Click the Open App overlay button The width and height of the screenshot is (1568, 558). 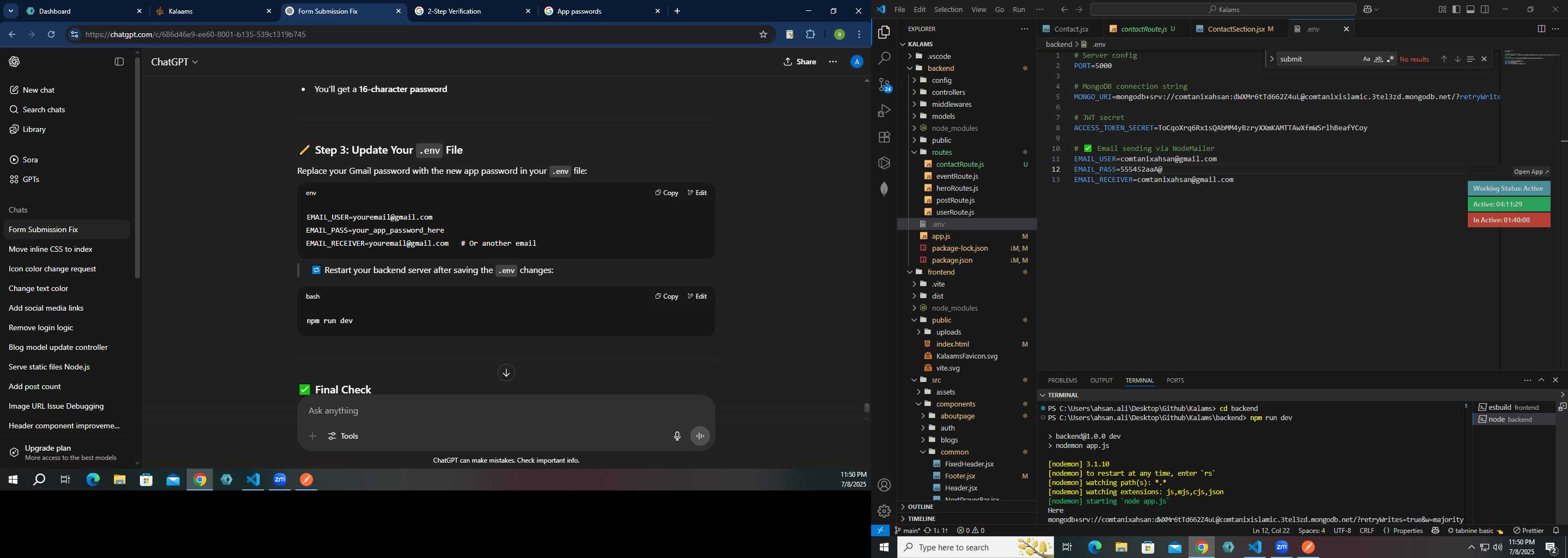(1532, 172)
